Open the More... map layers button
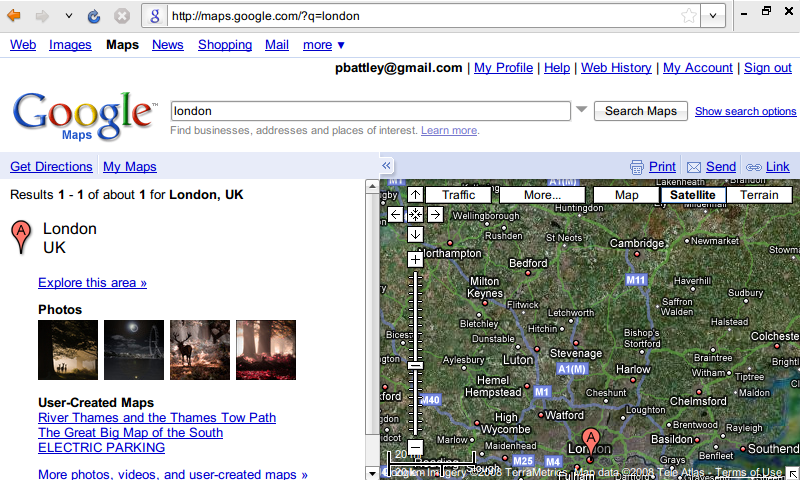This screenshot has width=800, height=480. 542,195
